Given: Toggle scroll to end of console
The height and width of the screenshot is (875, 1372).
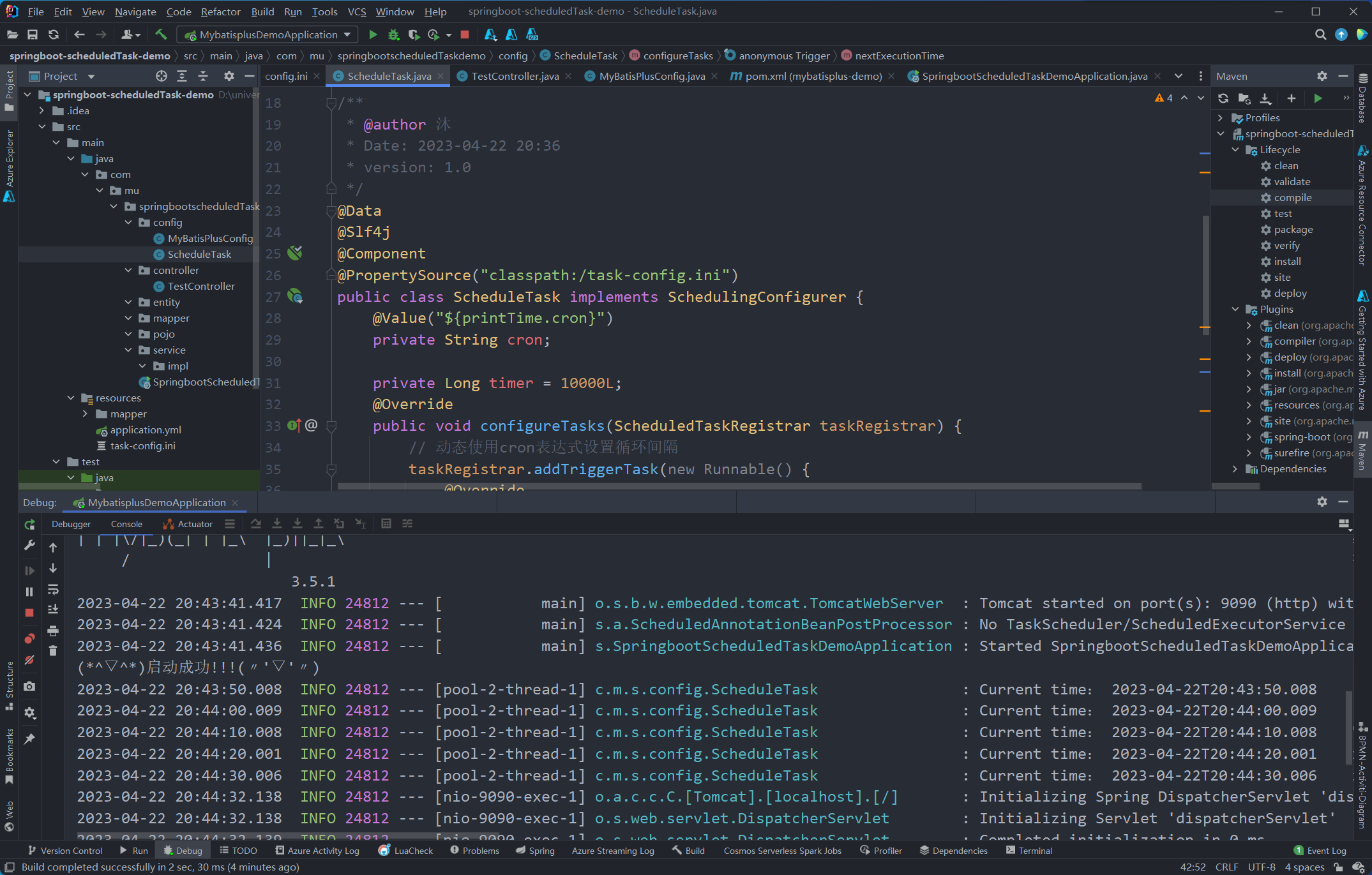Looking at the screenshot, I should tap(53, 610).
